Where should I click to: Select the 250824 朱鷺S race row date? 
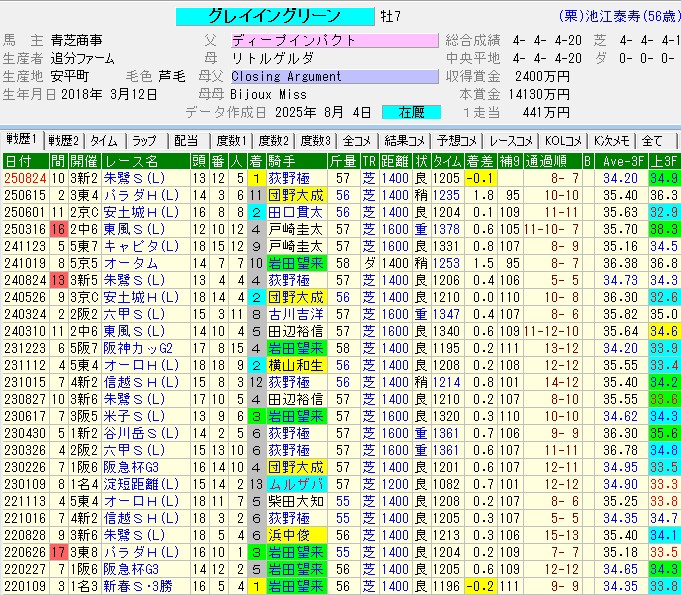24,178
